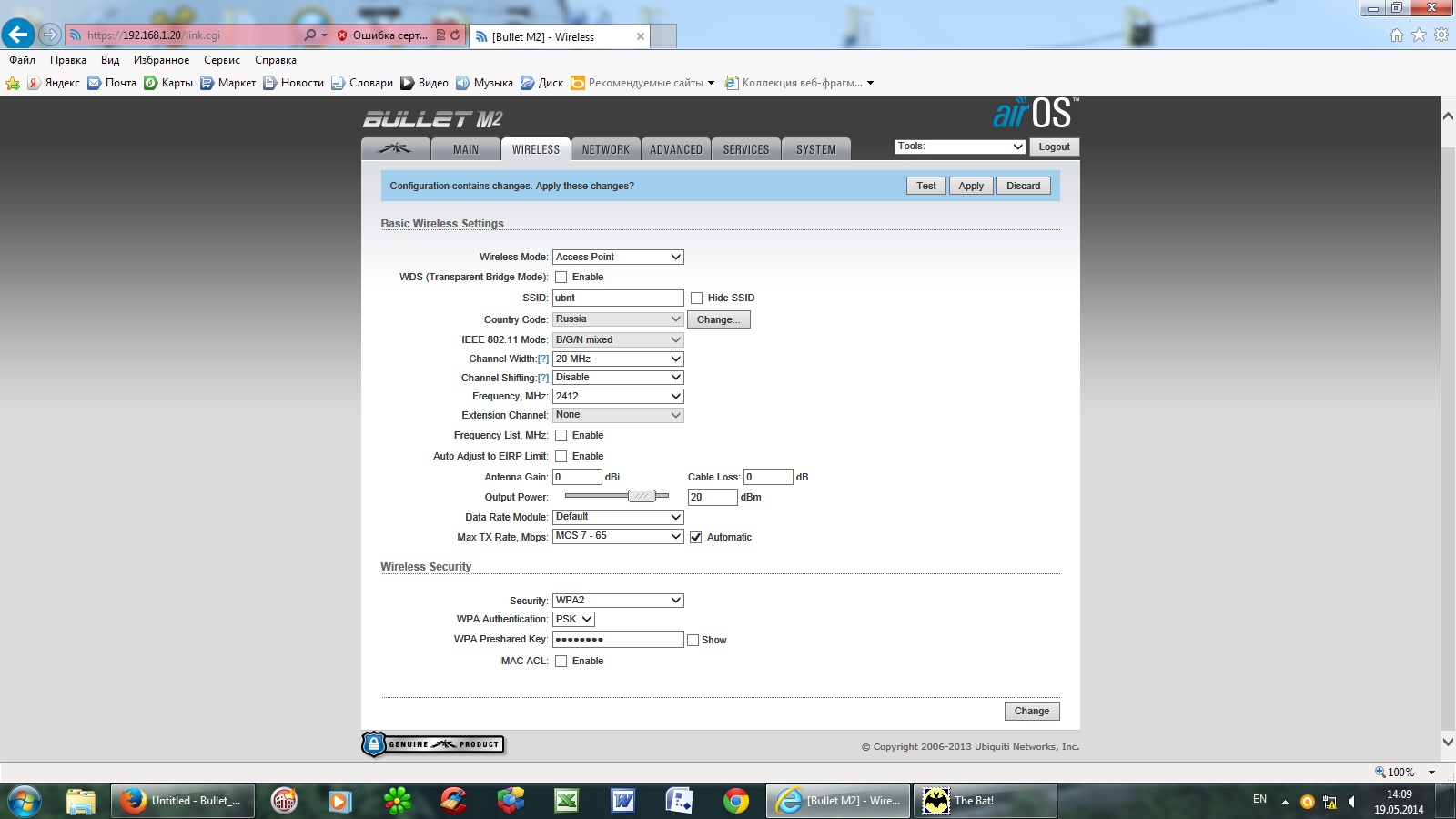Click the Genuine Product badge
The height and width of the screenshot is (819, 1456).
click(433, 744)
